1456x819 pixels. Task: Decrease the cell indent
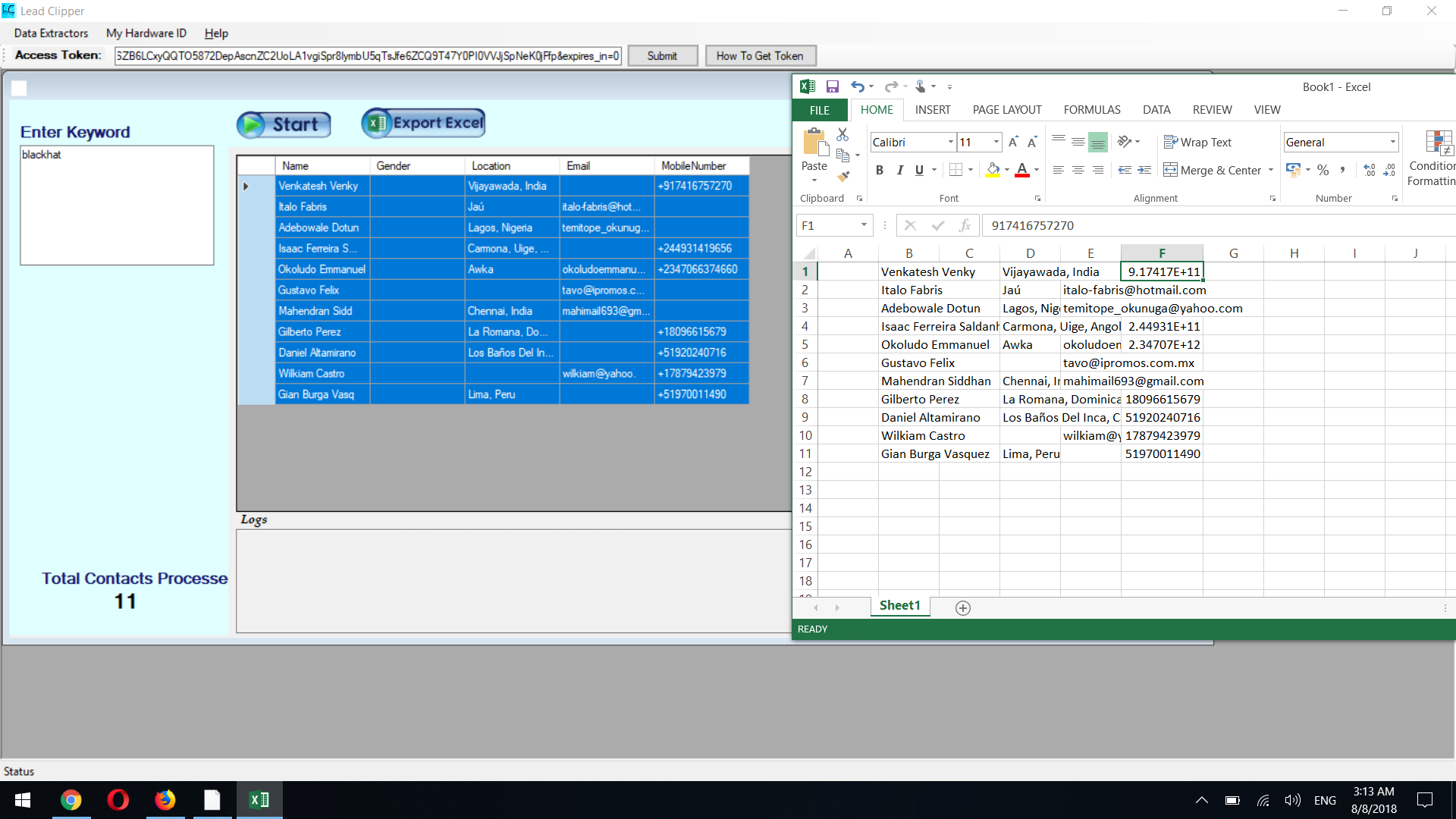pyautogui.click(x=1125, y=170)
